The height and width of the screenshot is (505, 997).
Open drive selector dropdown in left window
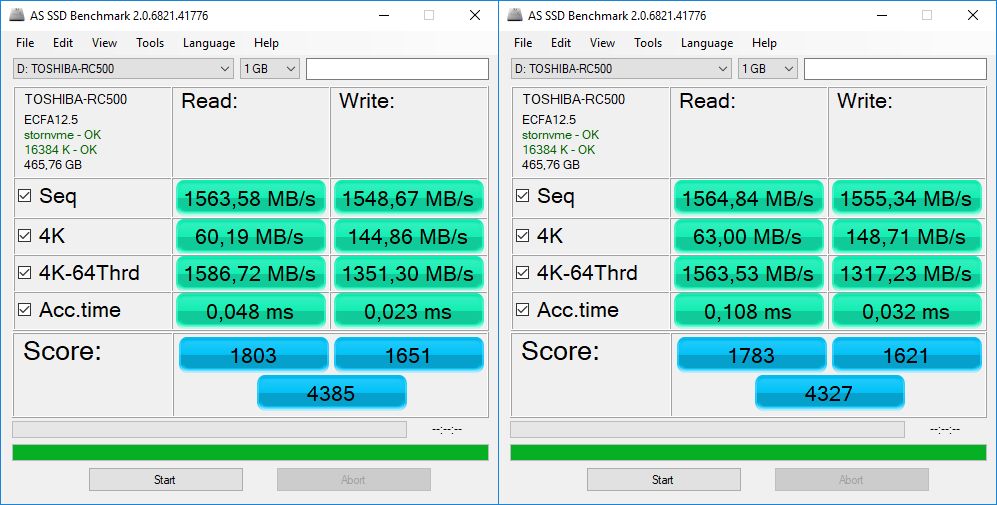point(123,69)
